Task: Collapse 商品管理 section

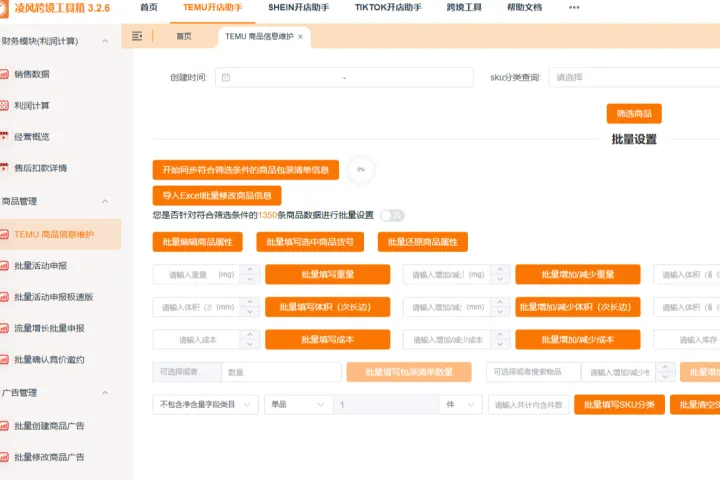Action: (x=105, y=201)
